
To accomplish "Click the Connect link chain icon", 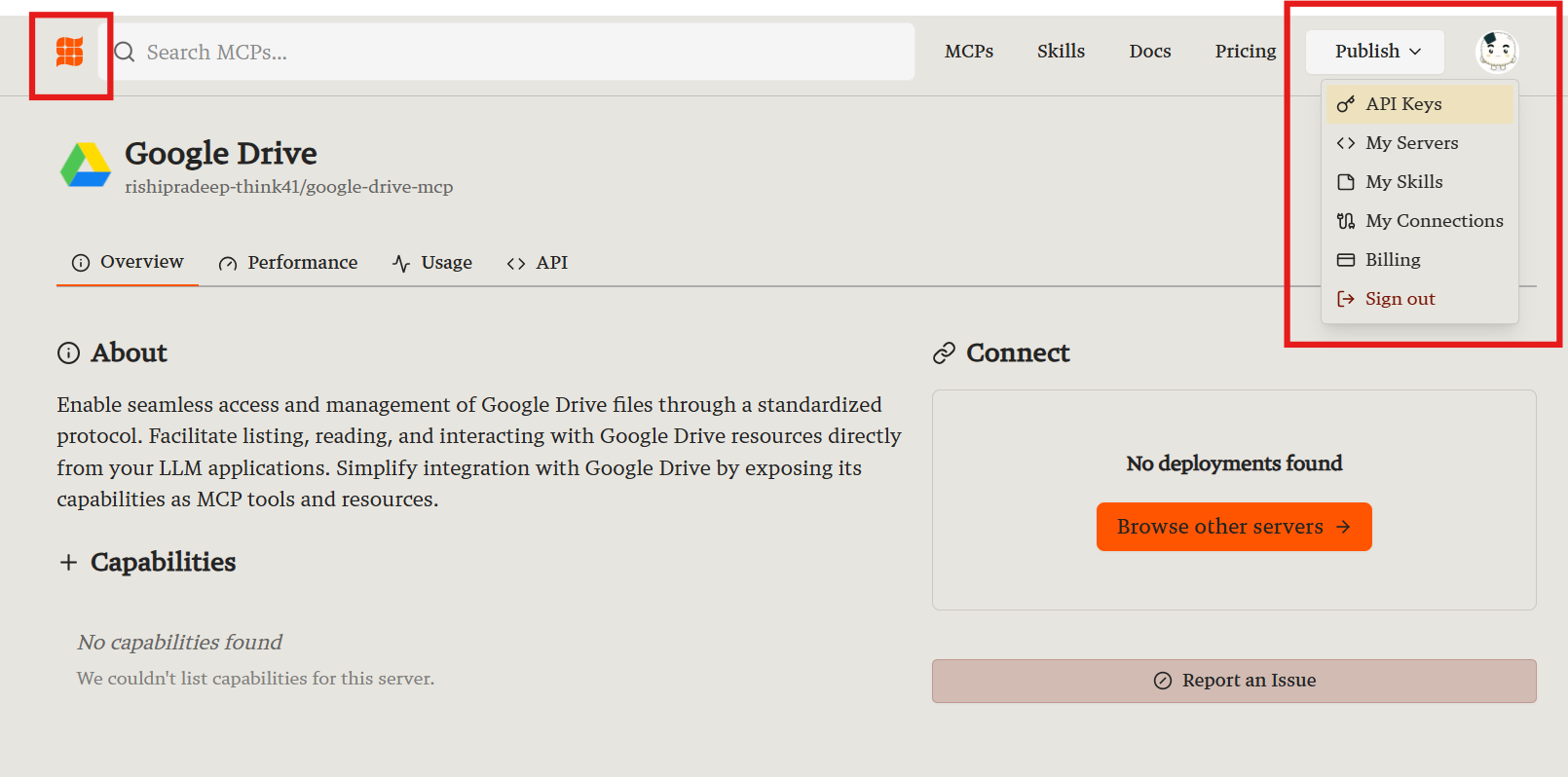I will (x=944, y=353).
